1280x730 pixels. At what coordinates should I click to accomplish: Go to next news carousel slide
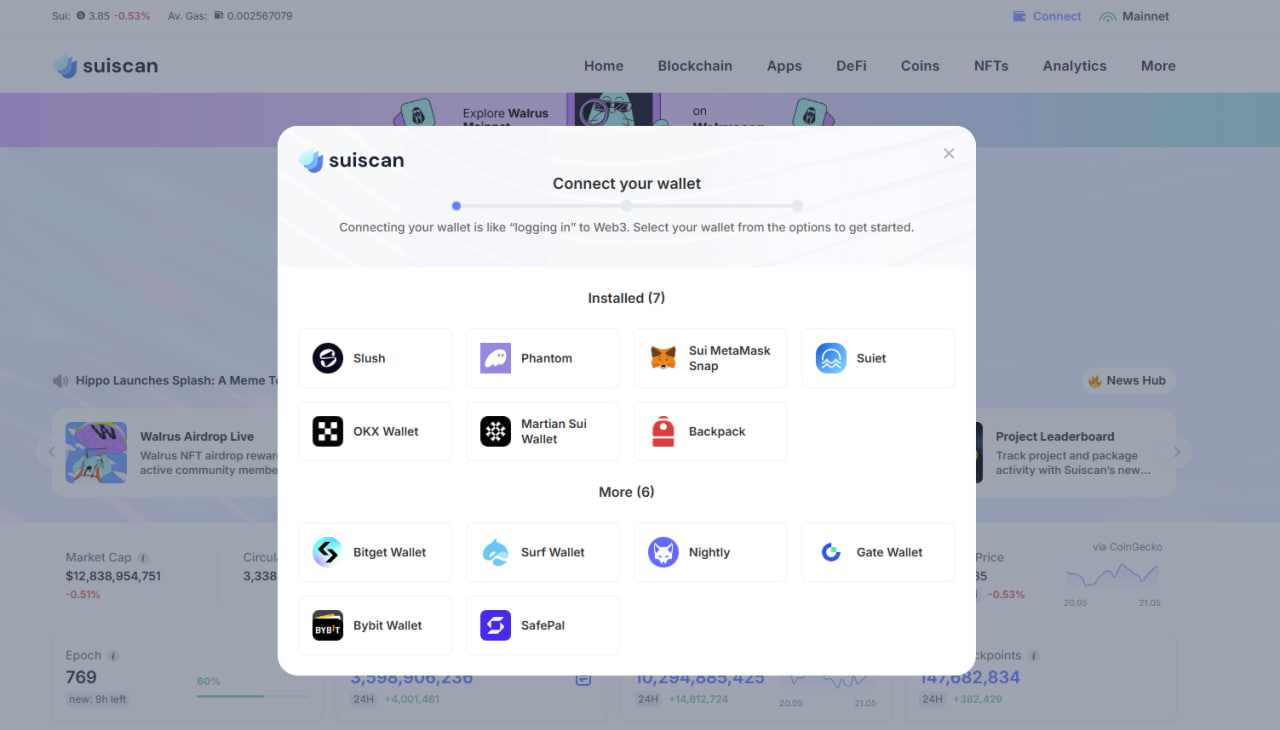[x=1177, y=452]
